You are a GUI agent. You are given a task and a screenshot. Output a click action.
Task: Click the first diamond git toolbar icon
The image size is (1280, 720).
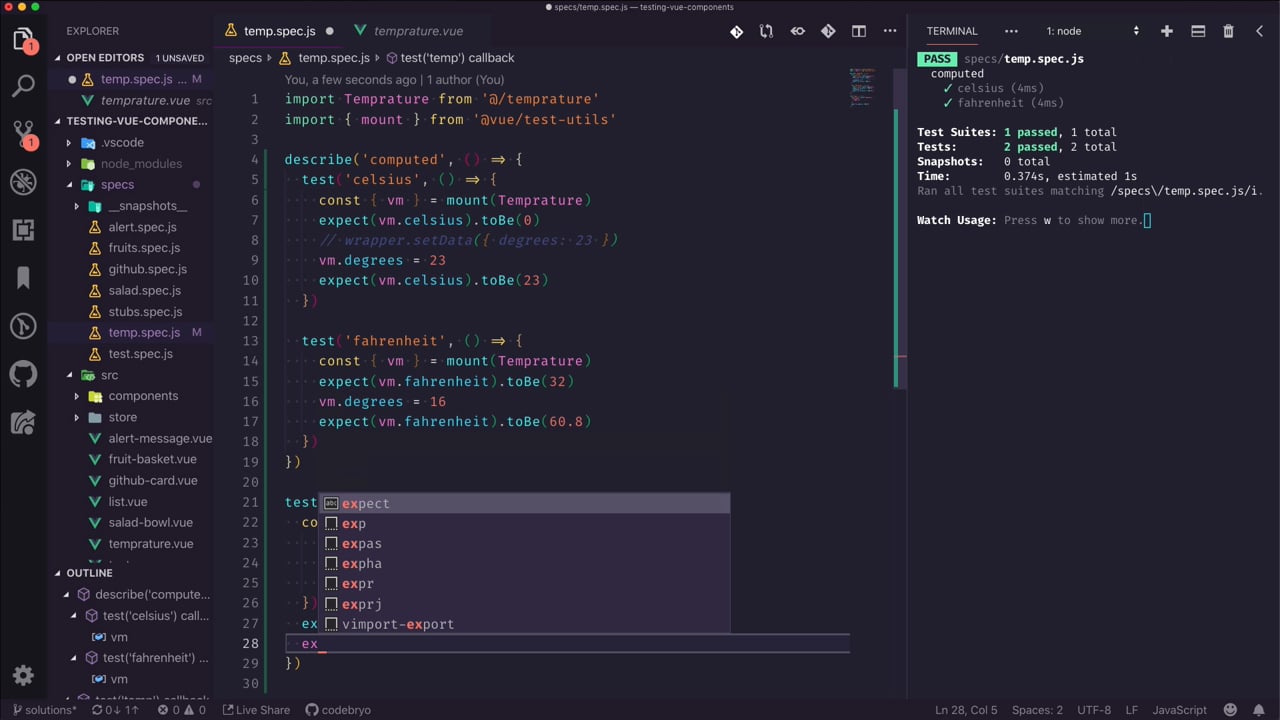pos(736,31)
